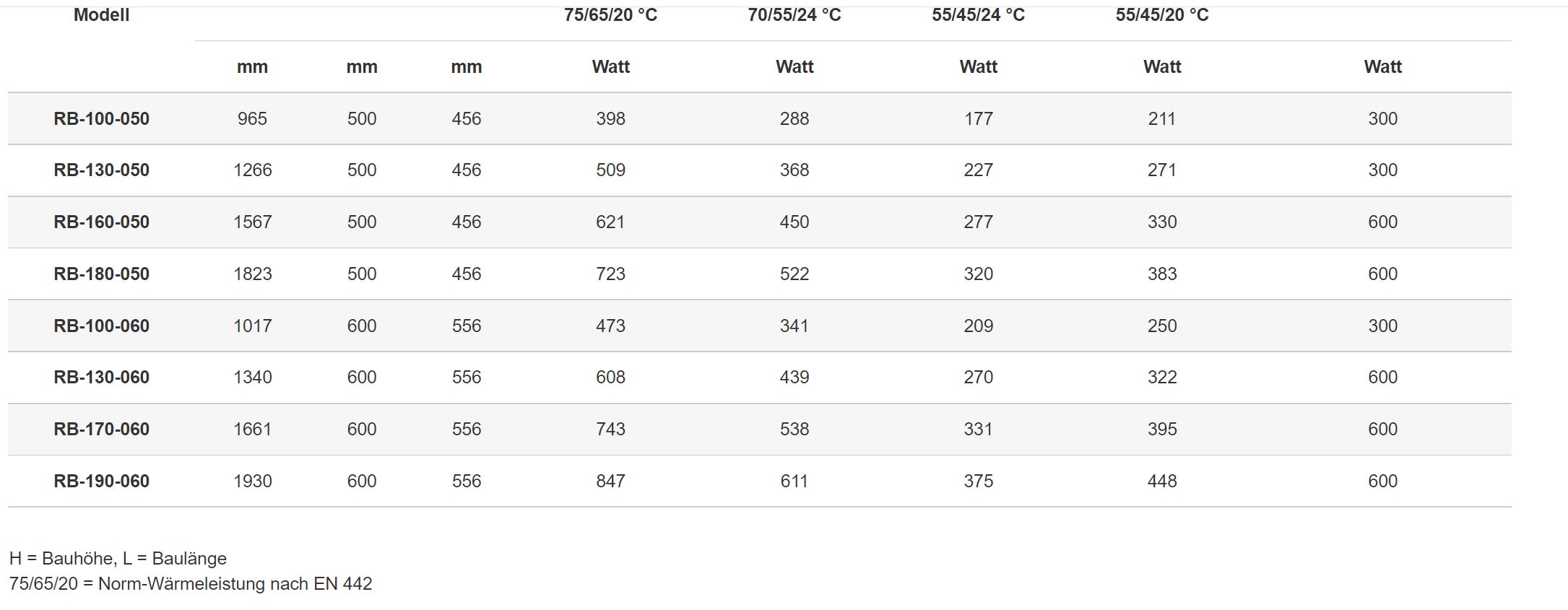
Task: Click the 55/45/20 °C header
Action: [1161, 15]
